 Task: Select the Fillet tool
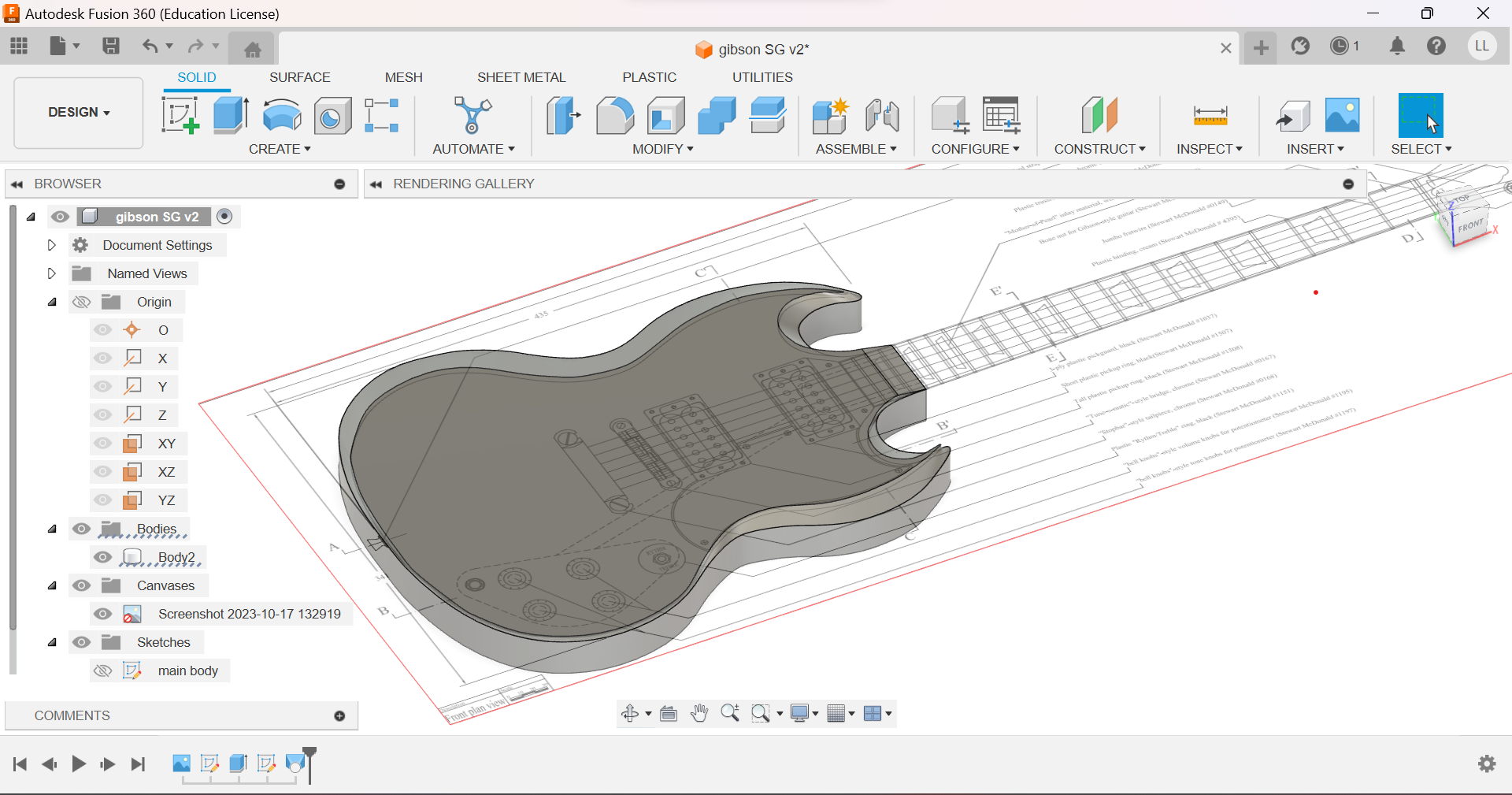pos(614,116)
